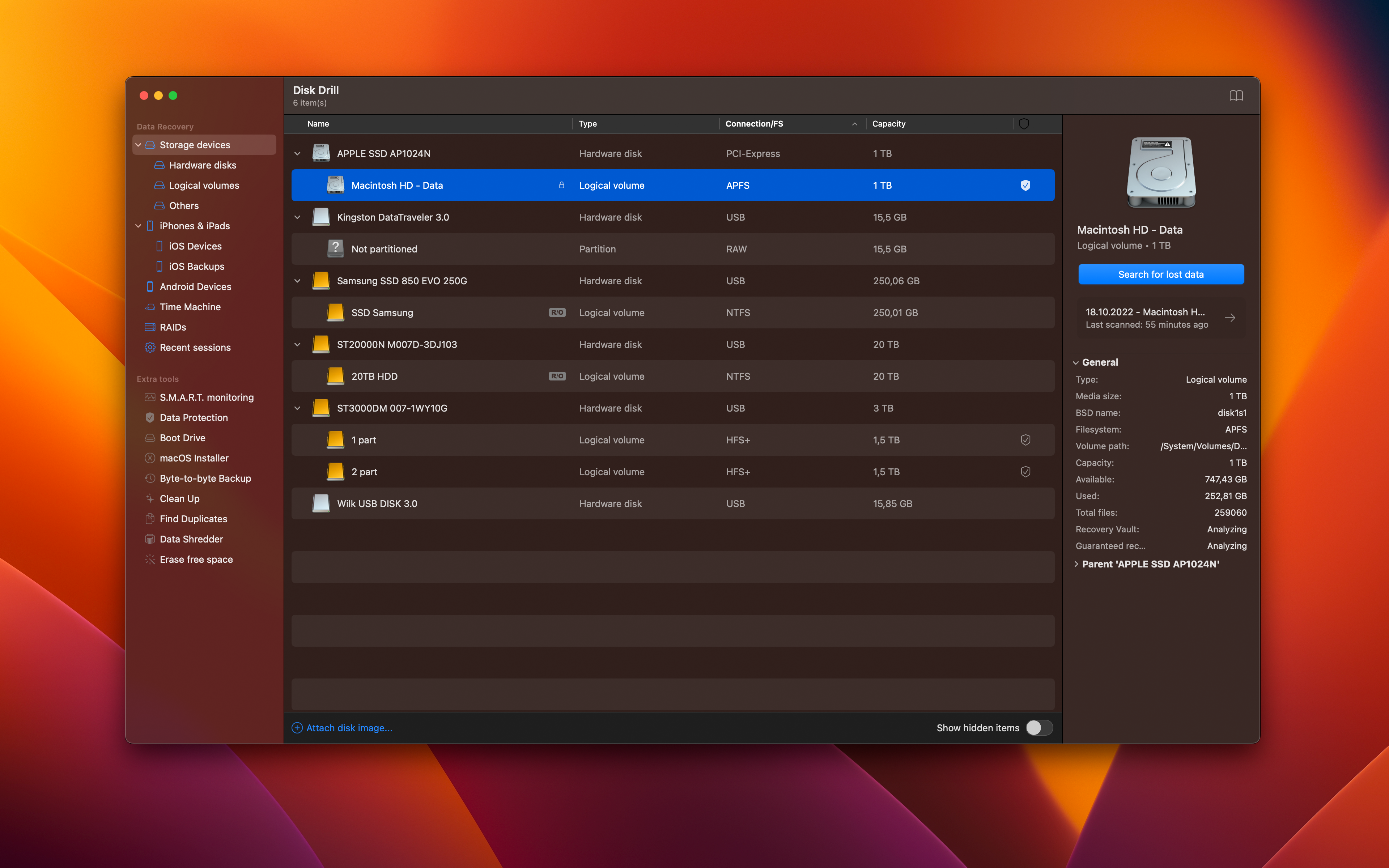Select the Clean Up tool
Viewport: 1389px width, 868px height.
pos(179,498)
